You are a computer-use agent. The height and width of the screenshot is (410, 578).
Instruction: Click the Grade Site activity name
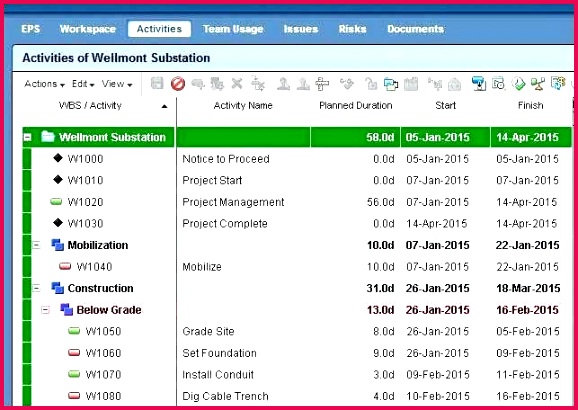pos(208,331)
